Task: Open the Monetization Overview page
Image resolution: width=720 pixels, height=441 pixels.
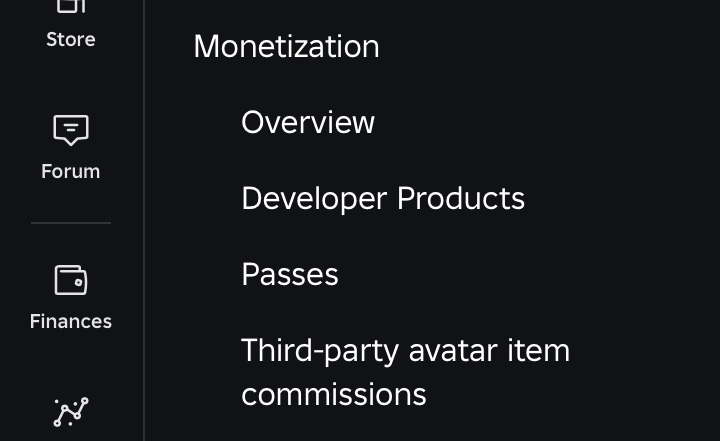Action: click(x=308, y=122)
